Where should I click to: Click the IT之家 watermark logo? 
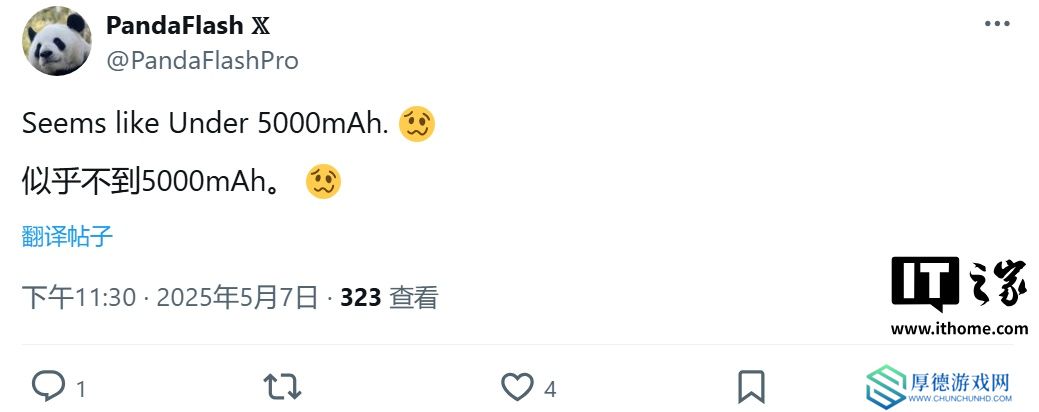(x=960, y=283)
